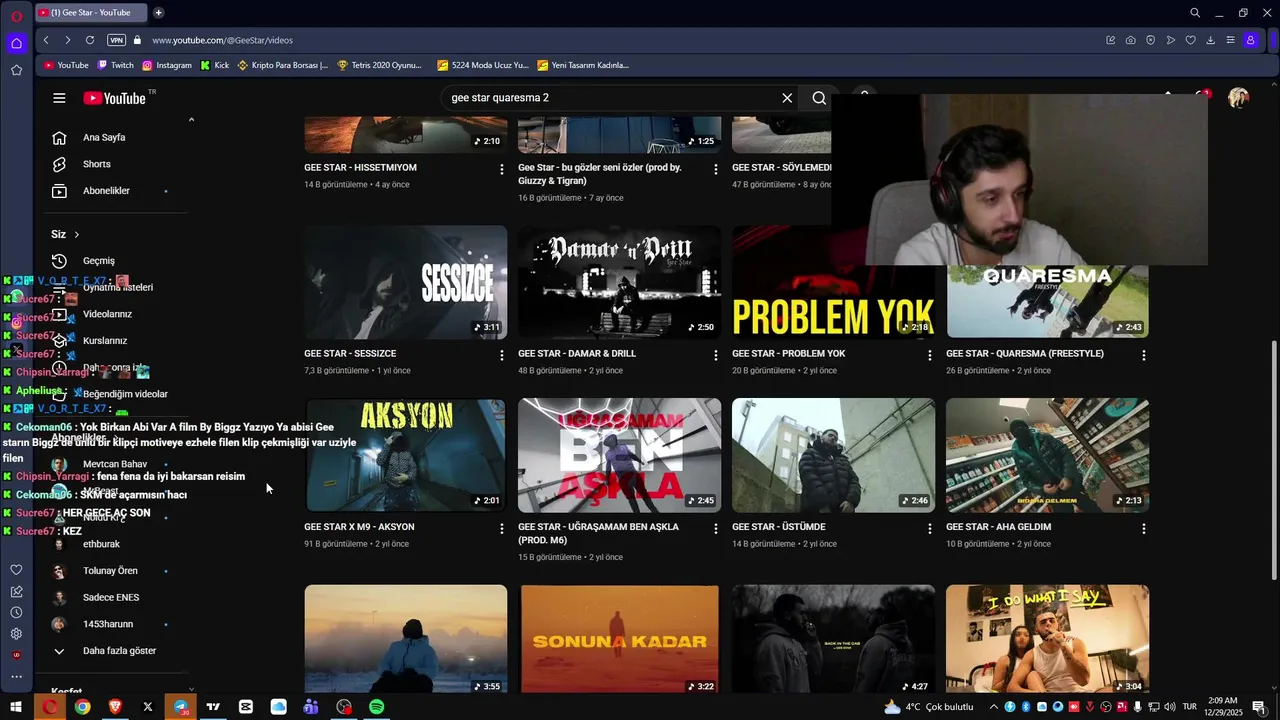The height and width of the screenshot is (720, 1280).
Task: Open the GEE STAR - ÜSTÜMDE title
Action: (x=779, y=527)
